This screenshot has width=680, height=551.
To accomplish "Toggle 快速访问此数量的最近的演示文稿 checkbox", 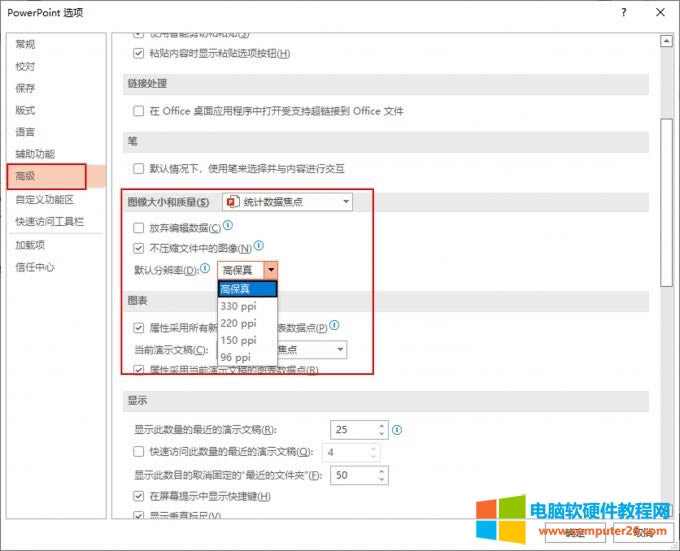I will (140, 452).
